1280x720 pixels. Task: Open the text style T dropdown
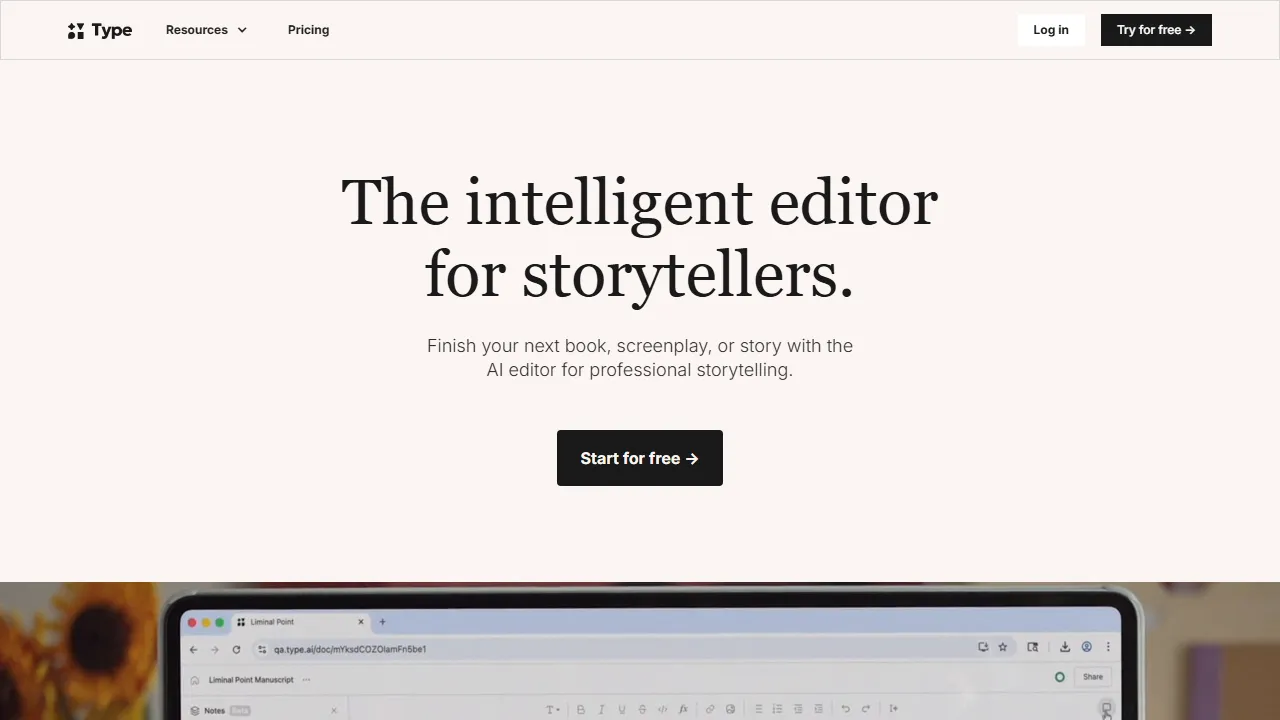[x=553, y=710]
